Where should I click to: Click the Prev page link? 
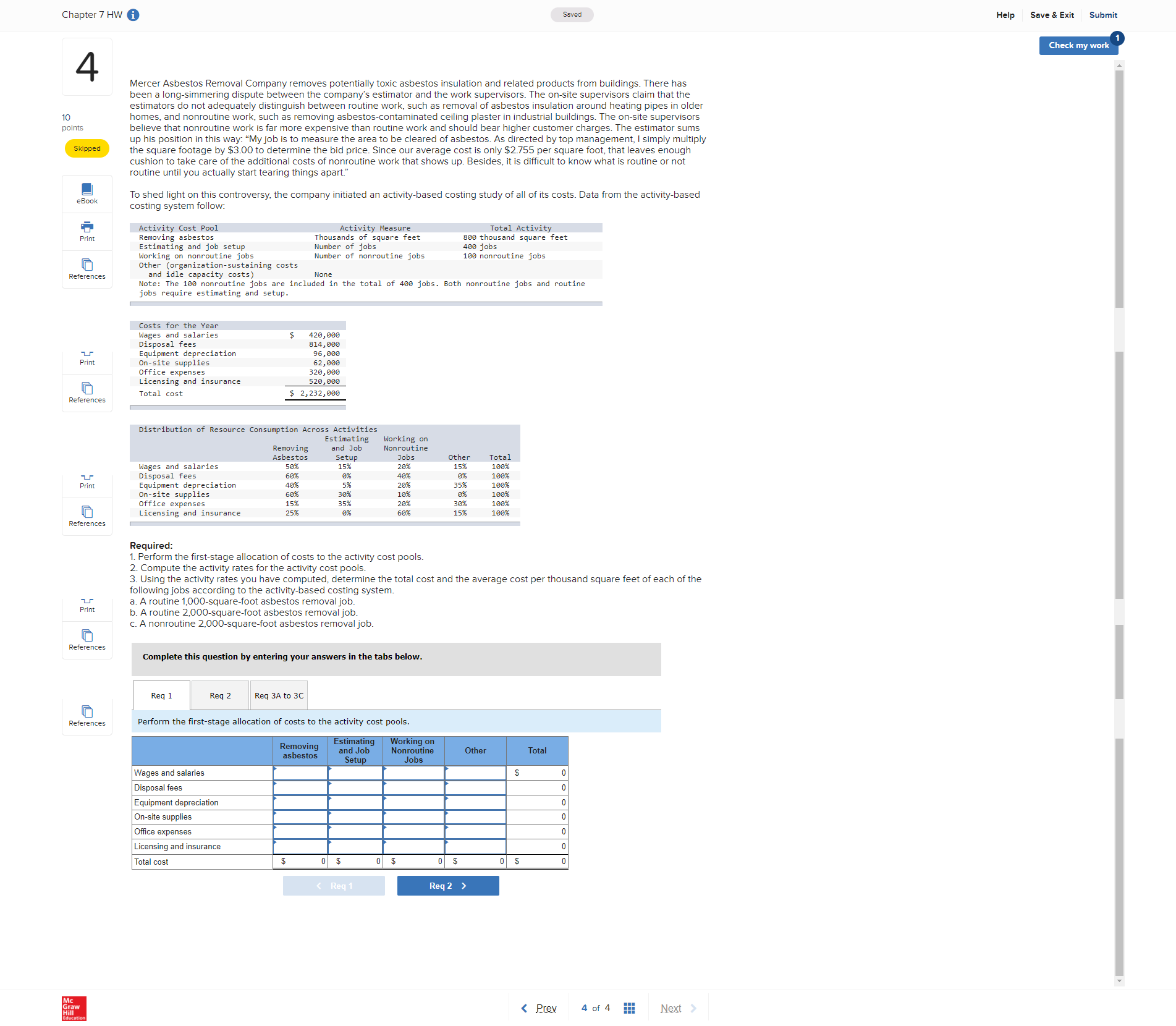pyautogui.click(x=544, y=1007)
